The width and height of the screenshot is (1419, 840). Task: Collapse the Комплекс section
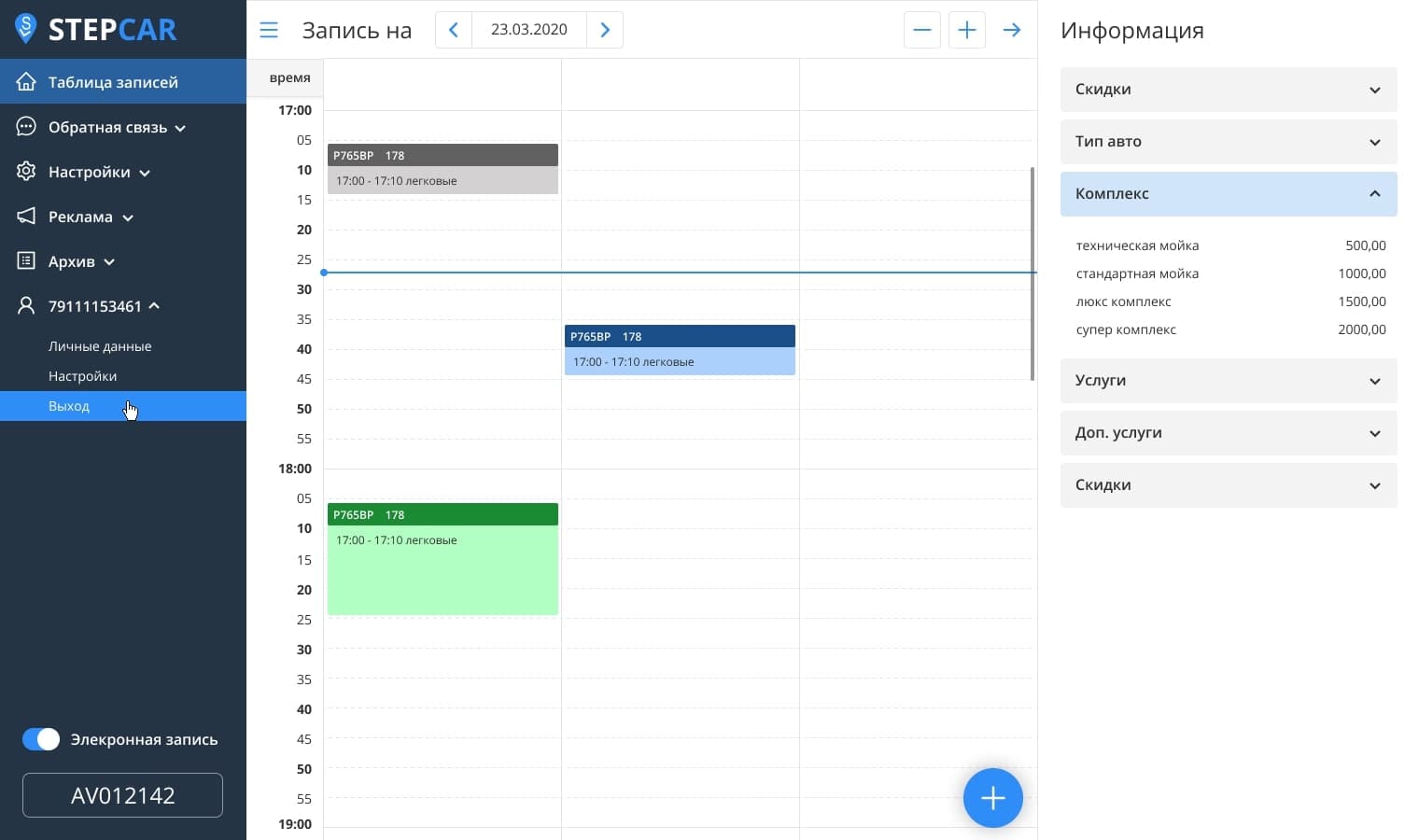pyautogui.click(x=1228, y=194)
